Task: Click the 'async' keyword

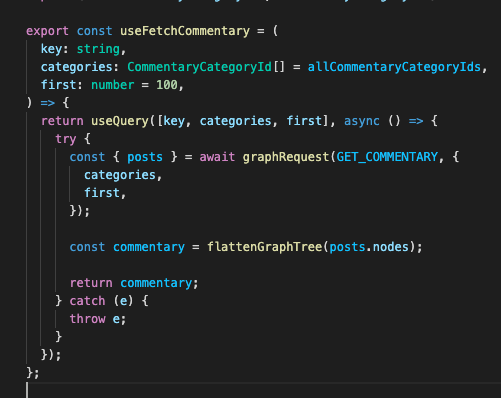Action: [x=362, y=121]
